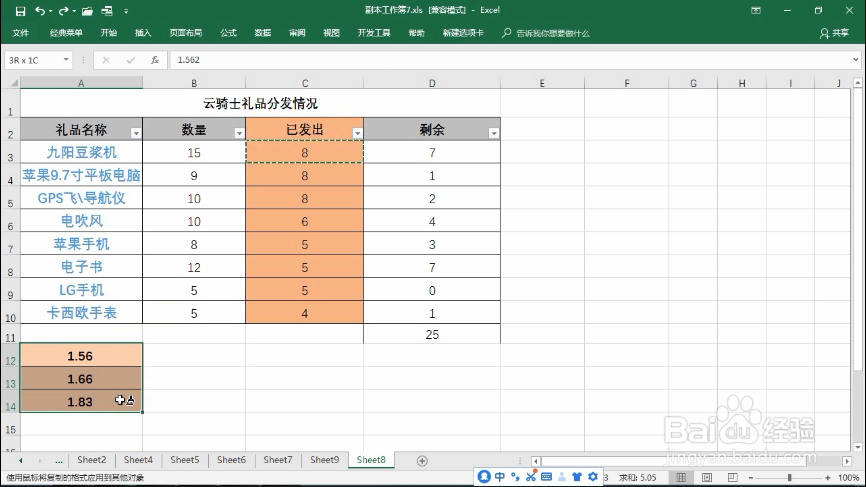Click the Tell me what you want search box
Viewport: 866px width, 487px height.
[x=546, y=33]
